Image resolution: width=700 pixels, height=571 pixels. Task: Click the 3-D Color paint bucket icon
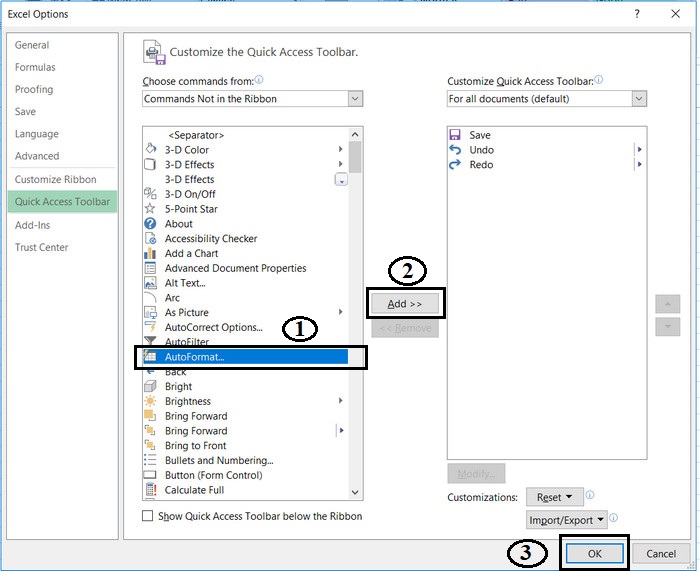click(150, 149)
